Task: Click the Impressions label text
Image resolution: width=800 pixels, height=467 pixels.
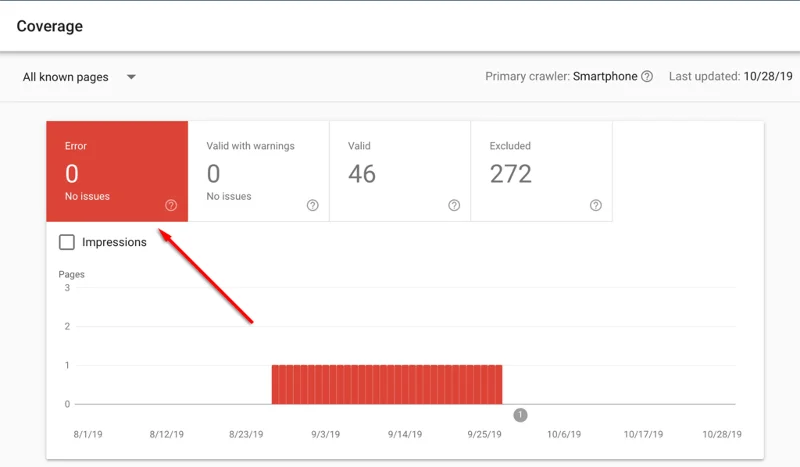Action: tap(114, 242)
